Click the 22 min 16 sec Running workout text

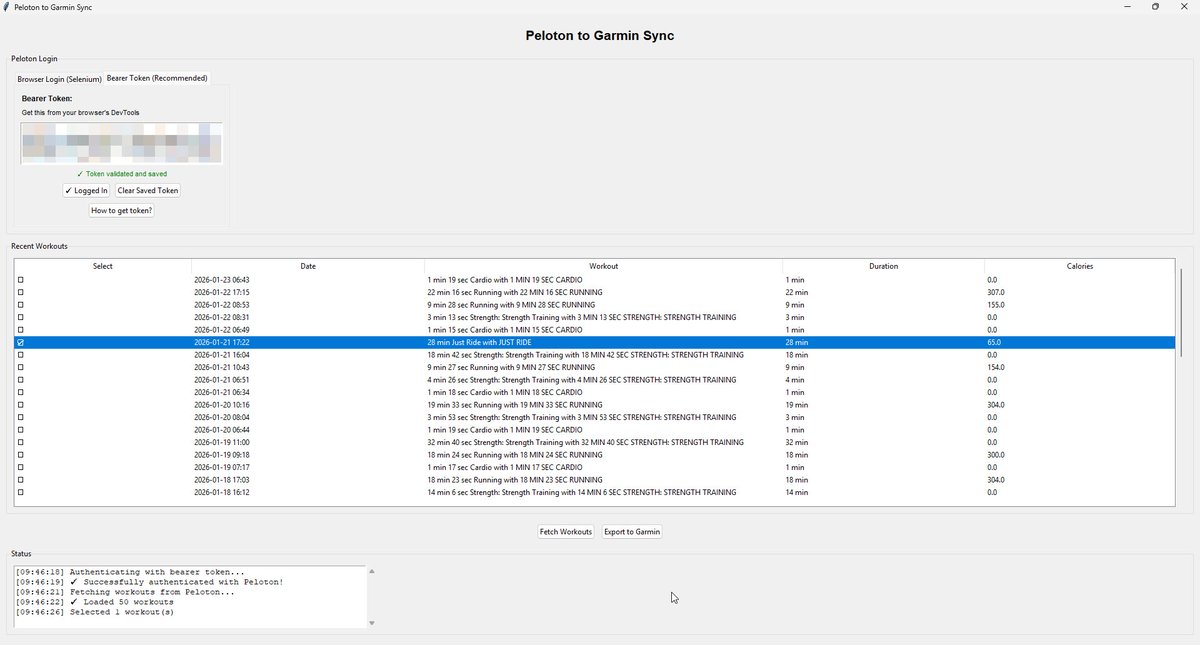[515, 292]
